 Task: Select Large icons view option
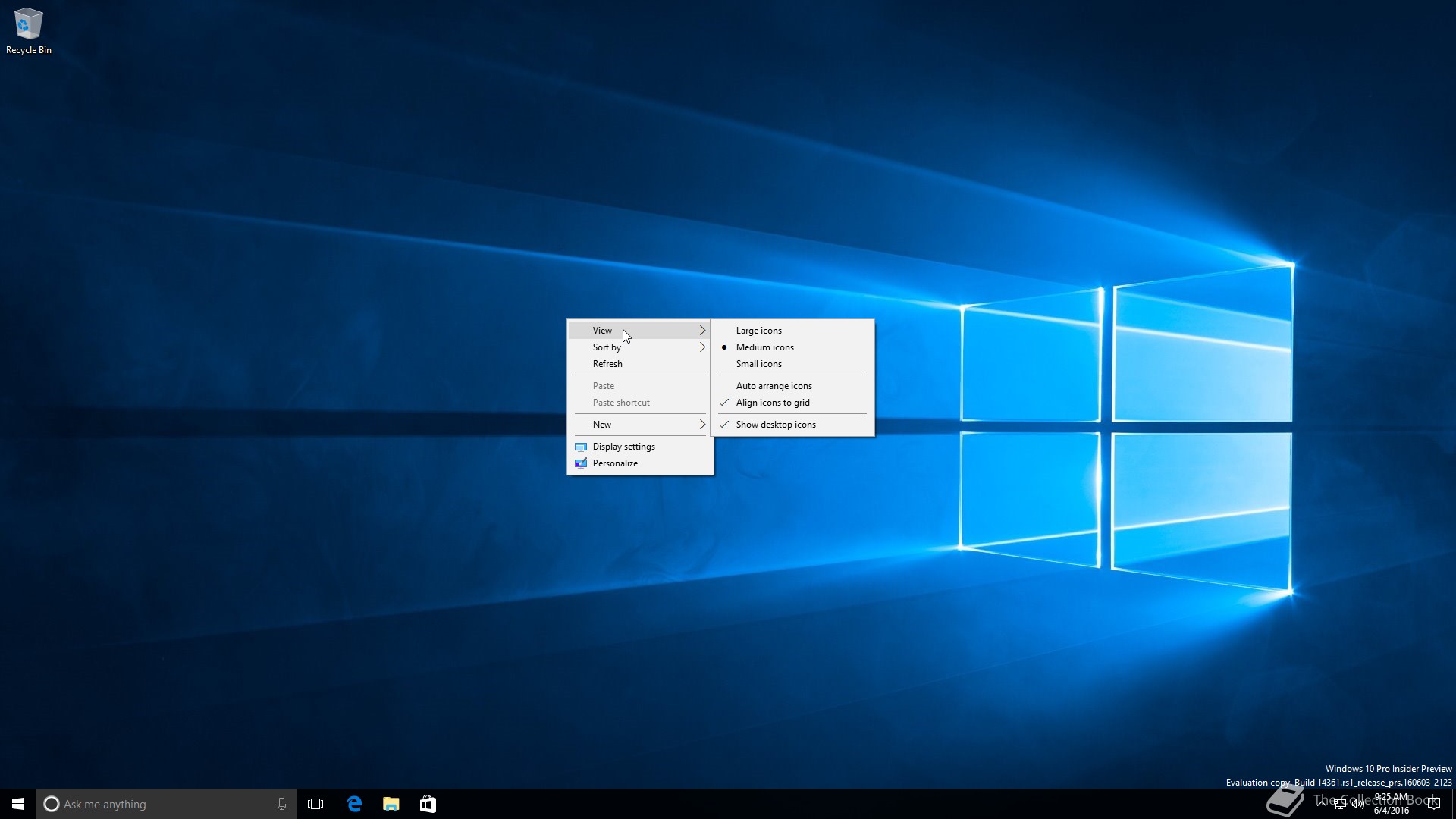pos(758,330)
